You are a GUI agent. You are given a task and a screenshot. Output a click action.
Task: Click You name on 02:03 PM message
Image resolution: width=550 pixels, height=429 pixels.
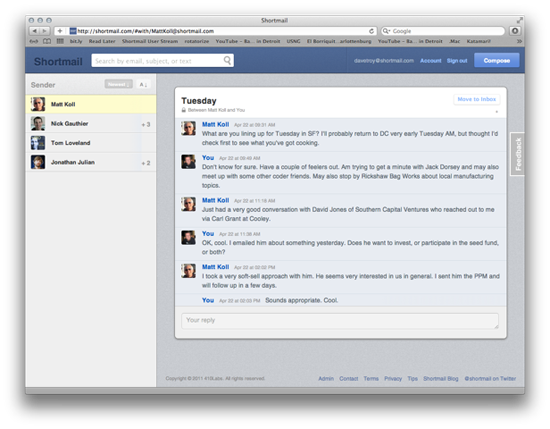point(208,300)
